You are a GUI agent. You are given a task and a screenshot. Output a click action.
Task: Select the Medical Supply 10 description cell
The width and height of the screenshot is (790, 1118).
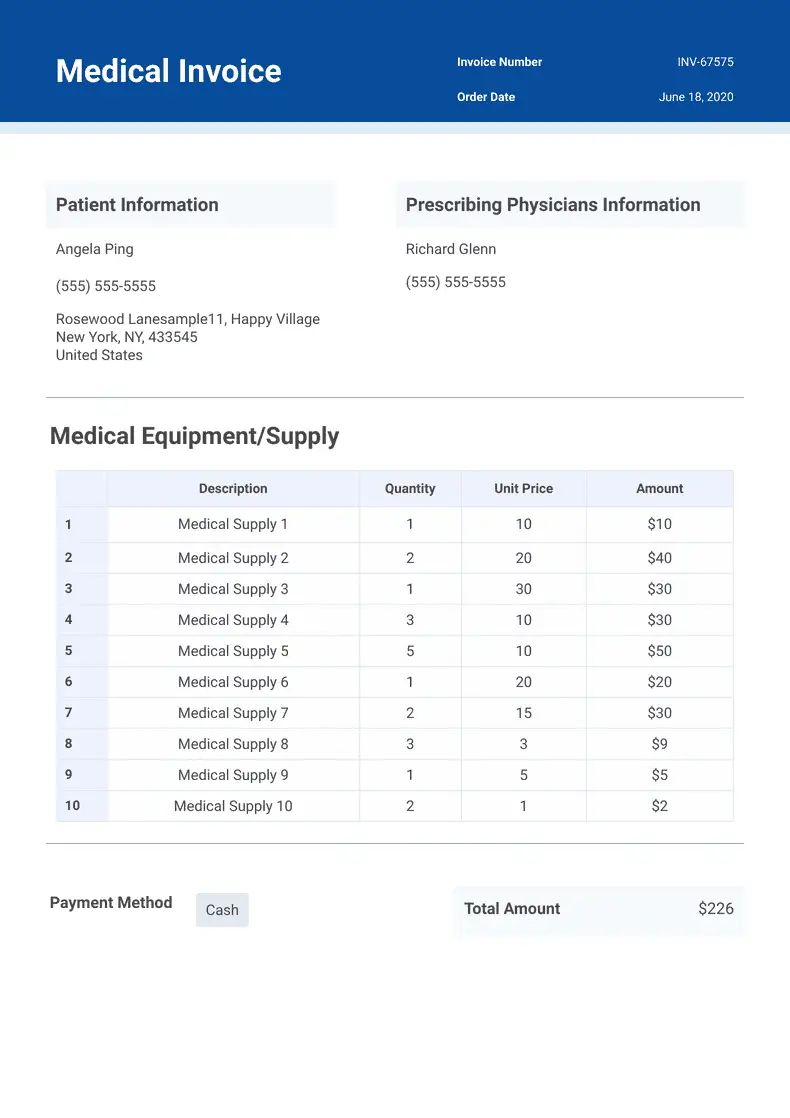point(233,806)
